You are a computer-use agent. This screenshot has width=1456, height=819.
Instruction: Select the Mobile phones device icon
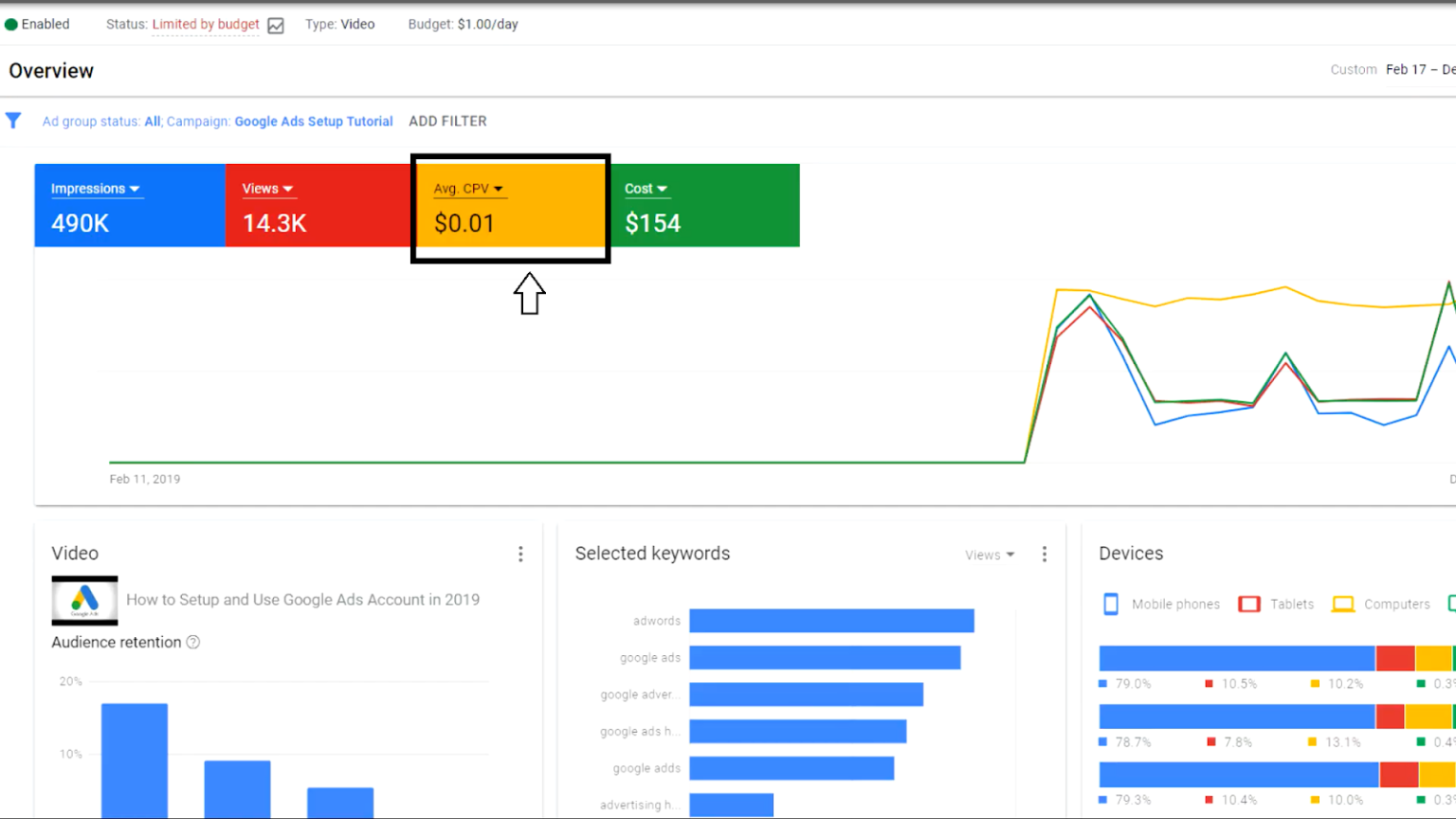click(x=1110, y=604)
